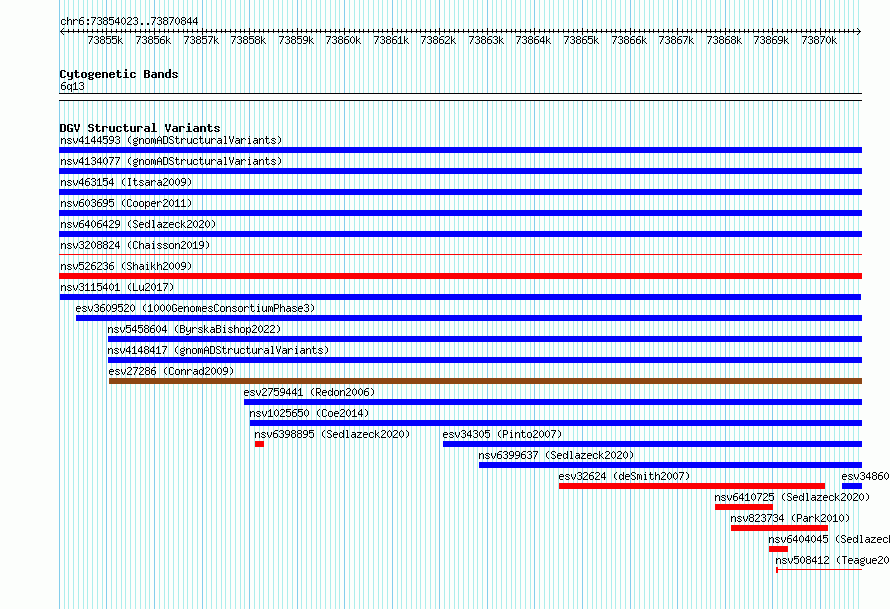Click the red nsv823734 variant bar
890x609 pixels.
click(779, 528)
